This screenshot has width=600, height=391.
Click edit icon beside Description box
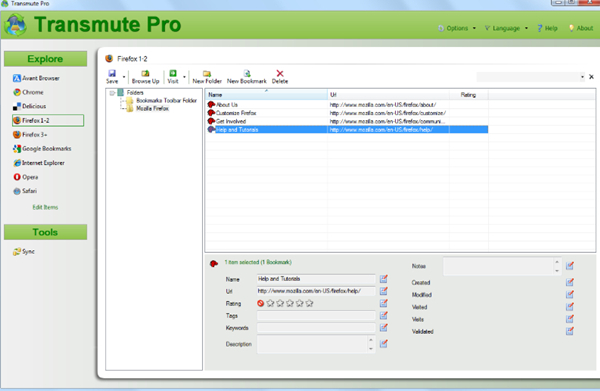[x=384, y=344]
